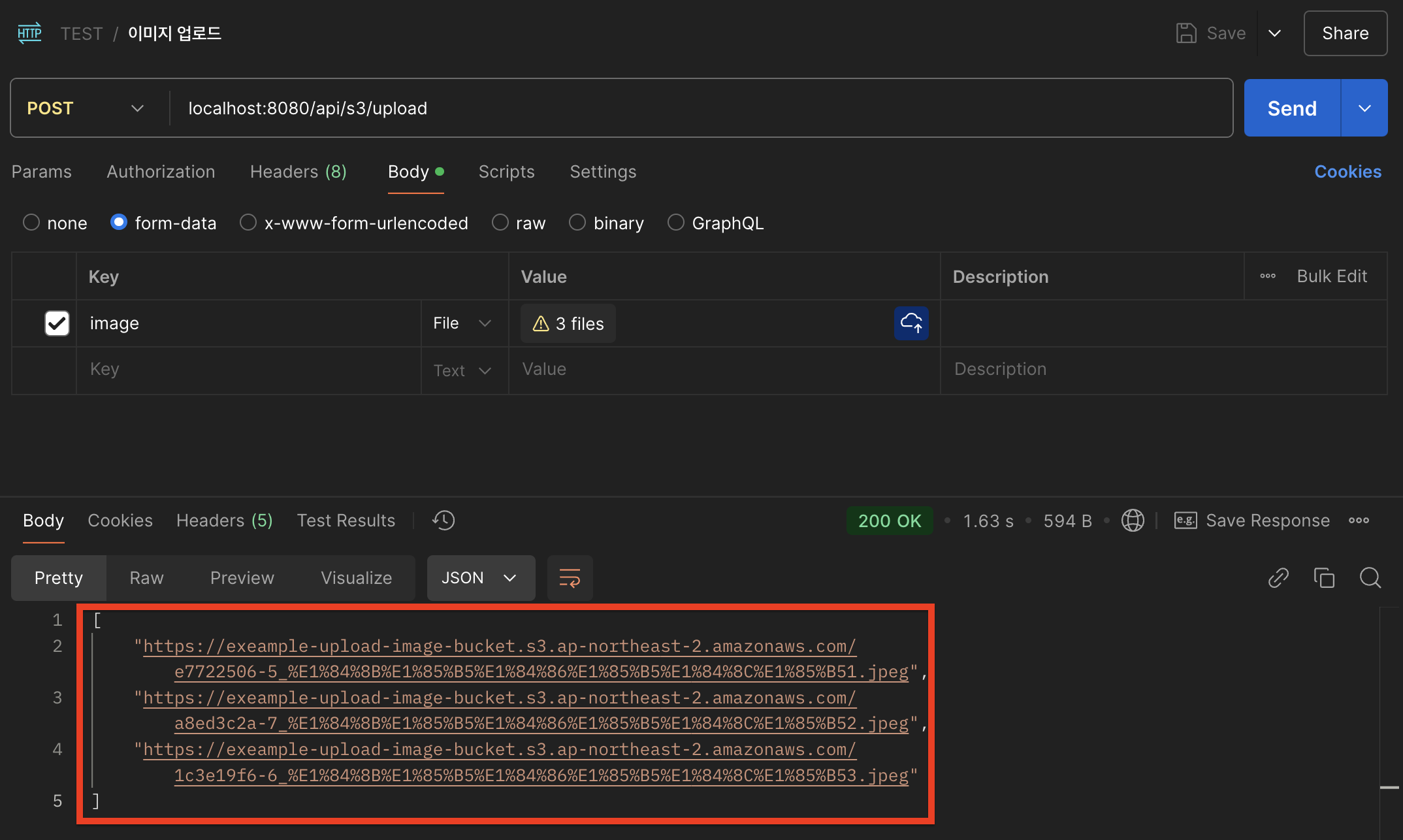Toggle word wrap icon in response toolbar
The image size is (1403, 840).
coord(570,578)
